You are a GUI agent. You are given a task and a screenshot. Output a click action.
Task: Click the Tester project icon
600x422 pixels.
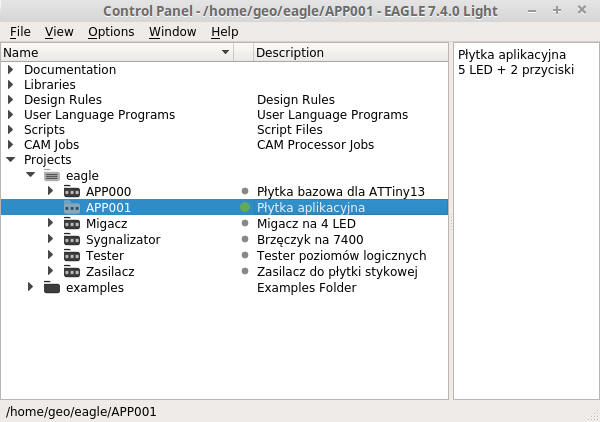pos(71,255)
